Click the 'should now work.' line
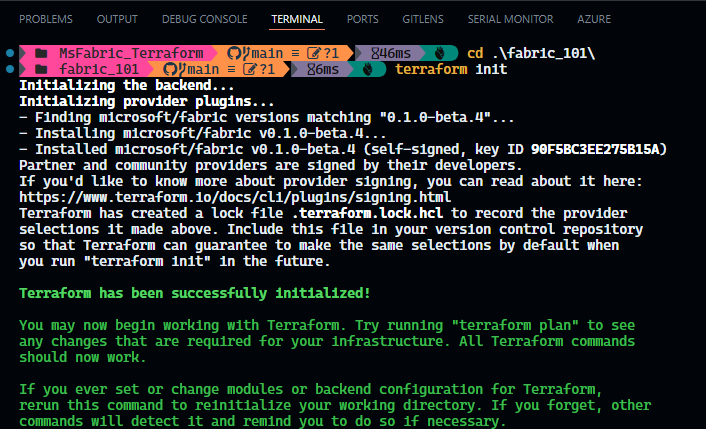Viewport: 706px width, 429px height. (83, 357)
